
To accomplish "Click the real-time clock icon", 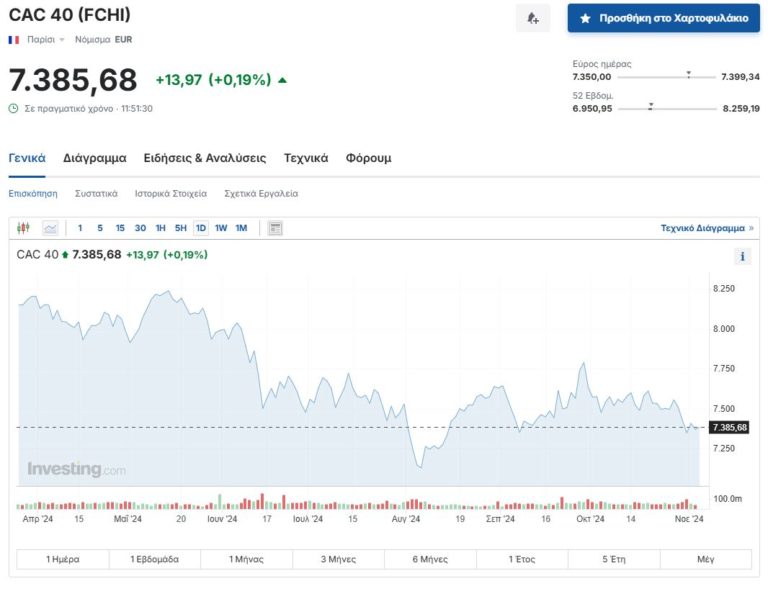I will point(13,108).
